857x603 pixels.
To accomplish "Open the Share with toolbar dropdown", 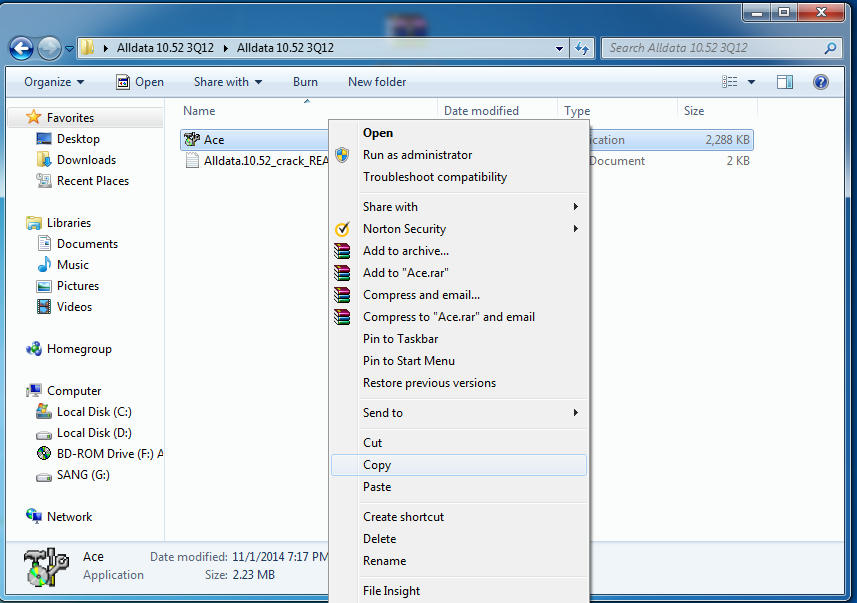I will pos(228,82).
